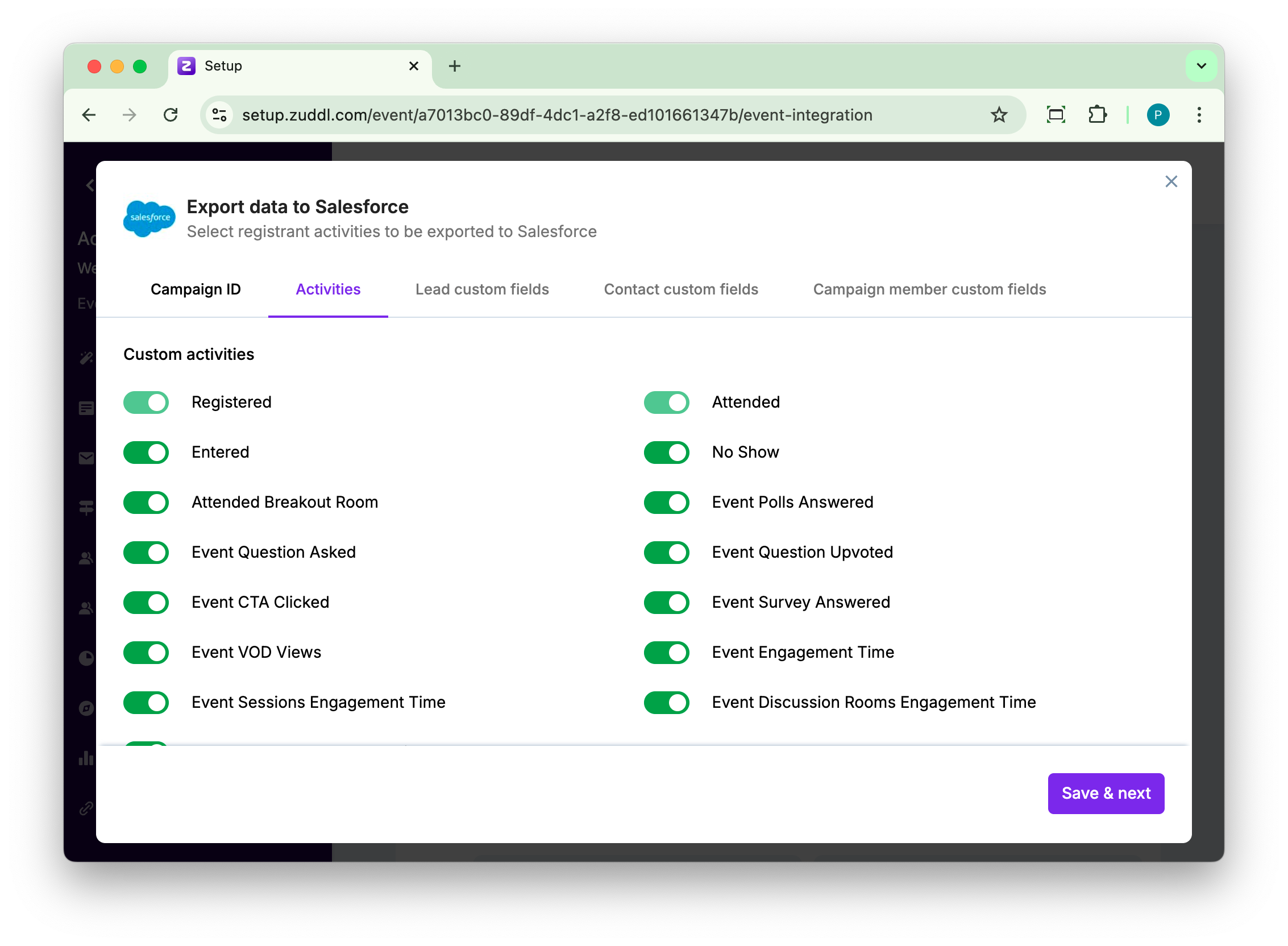Screen dimensions: 1288x946
Task: Disable the No Show toggle
Action: pos(666,453)
